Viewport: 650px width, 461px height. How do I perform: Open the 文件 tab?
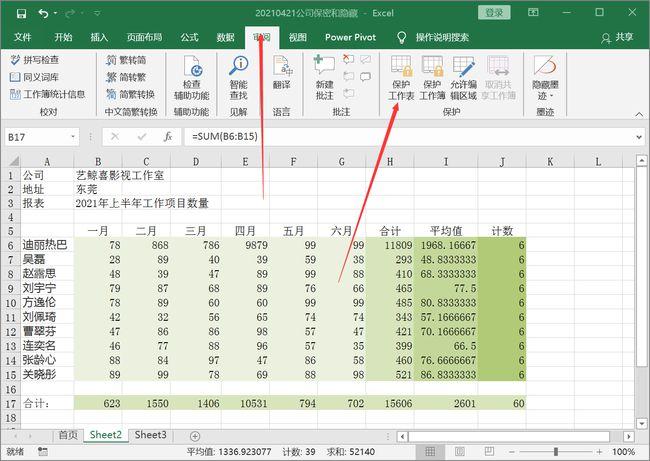coord(22,37)
